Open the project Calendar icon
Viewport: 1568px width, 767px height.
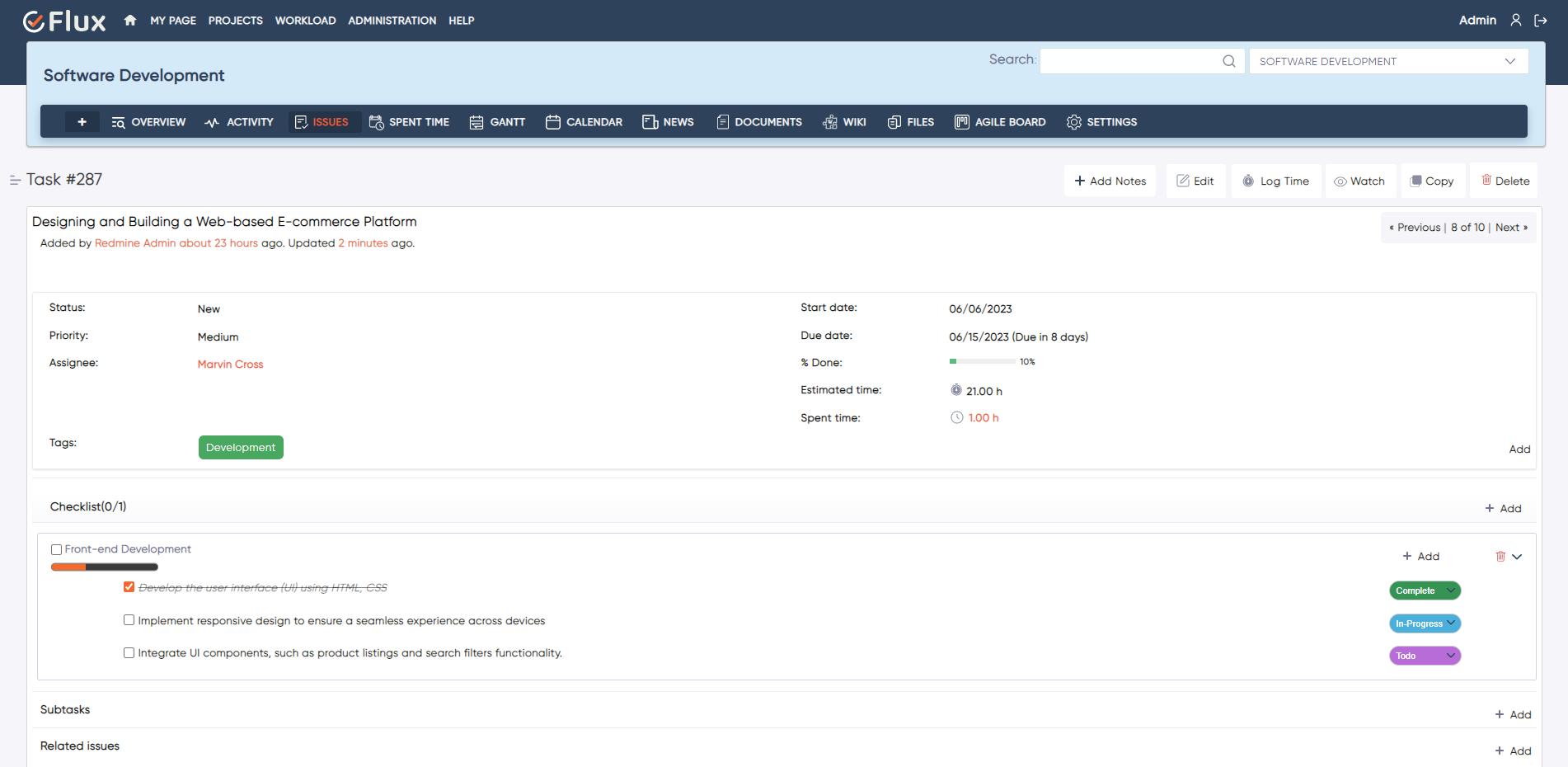click(x=553, y=121)
